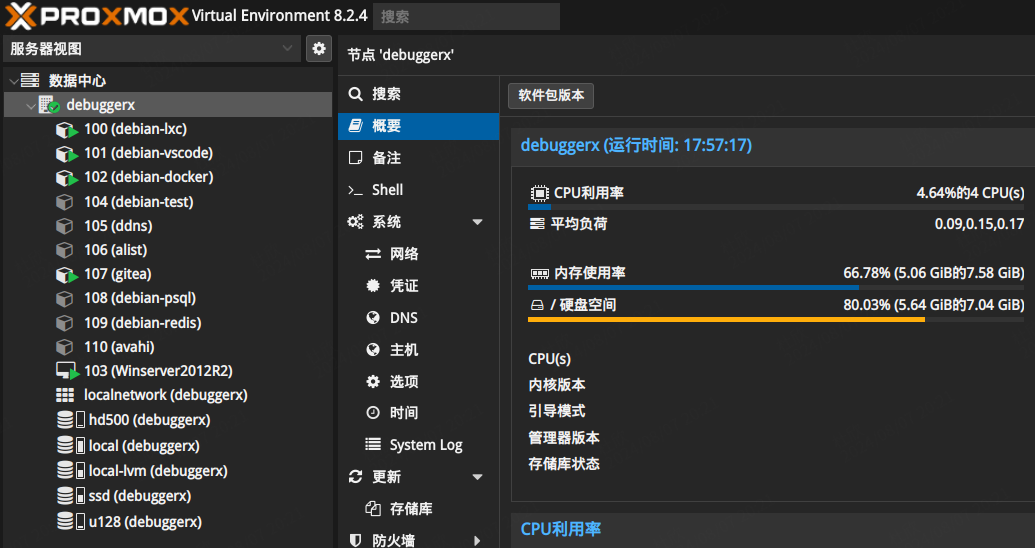Select container icon for 100 (debian-lxc)

[x=66, y=129]
